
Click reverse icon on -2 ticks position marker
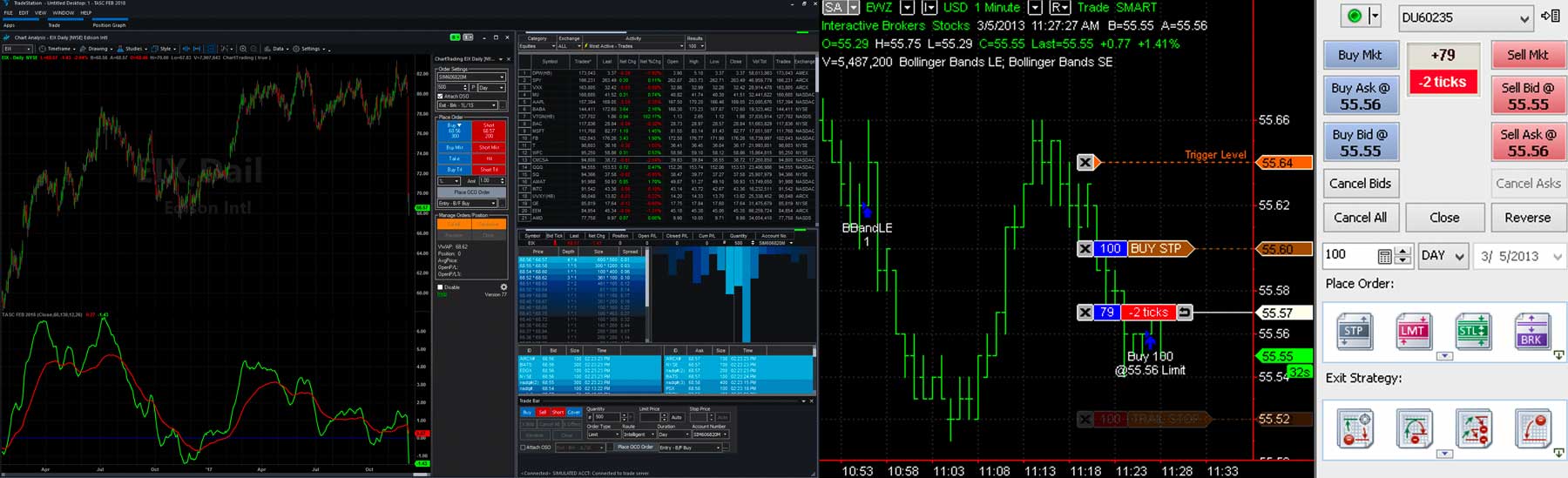(1184, 312)
